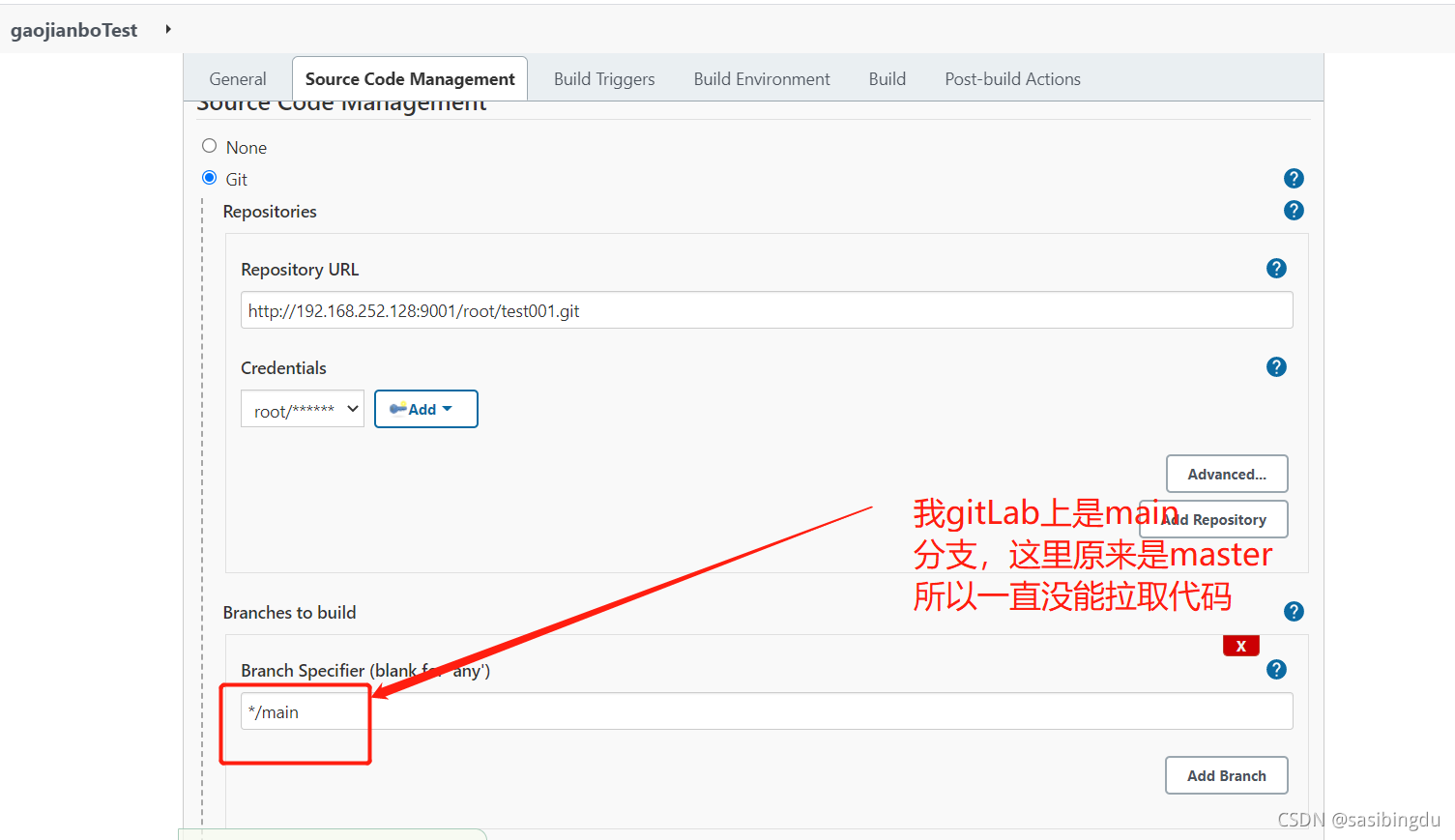Open help for Repositories section
1455x840 pixels.
(x=1294, y=211)
